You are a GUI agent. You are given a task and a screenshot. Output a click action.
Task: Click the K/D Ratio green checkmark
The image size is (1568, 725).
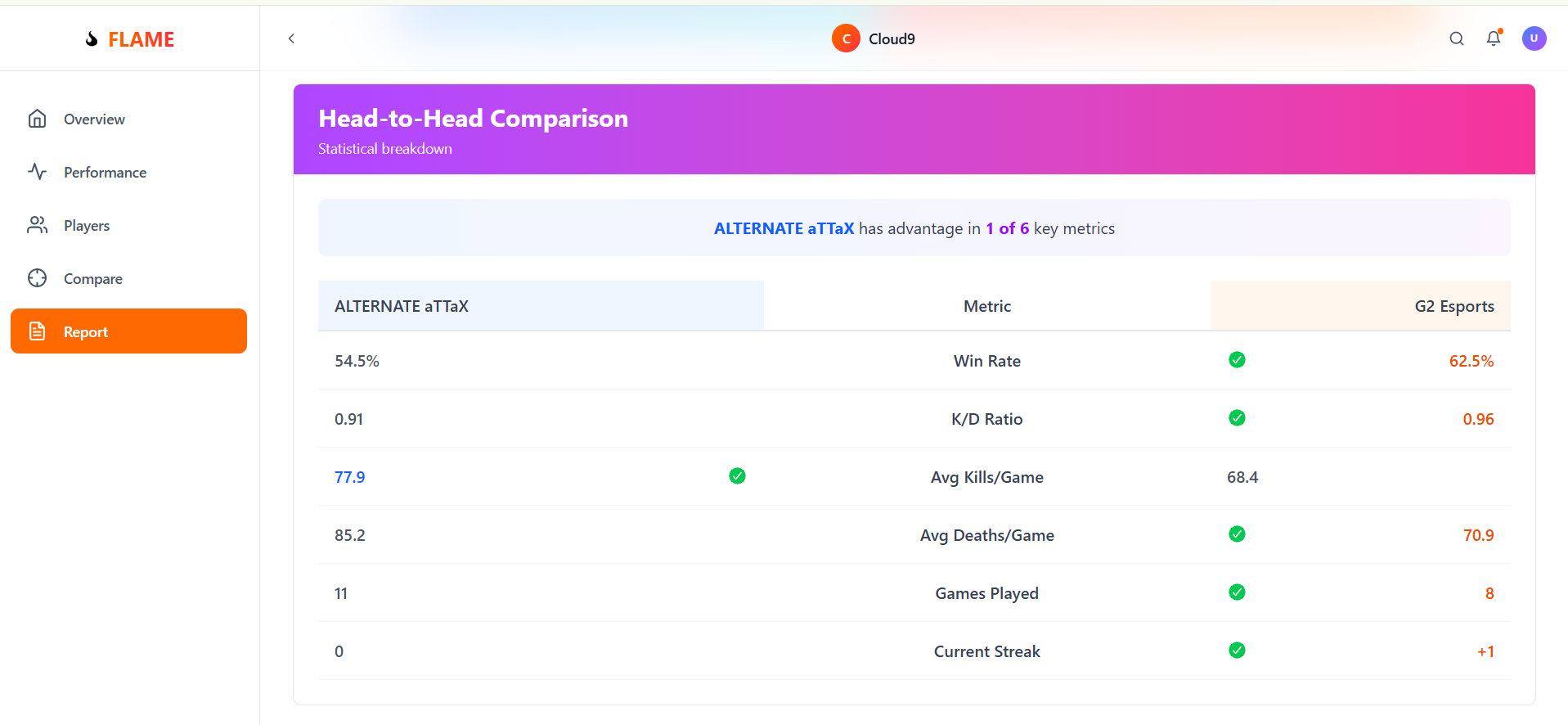(1237, 418)
